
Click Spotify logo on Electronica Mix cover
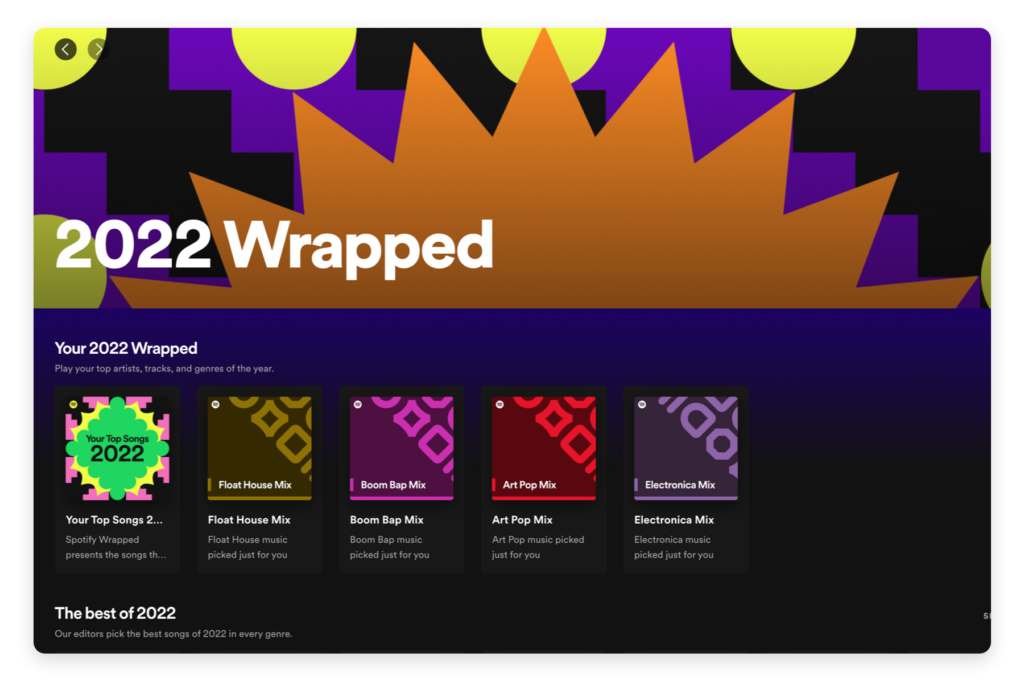tap(642, 404)
